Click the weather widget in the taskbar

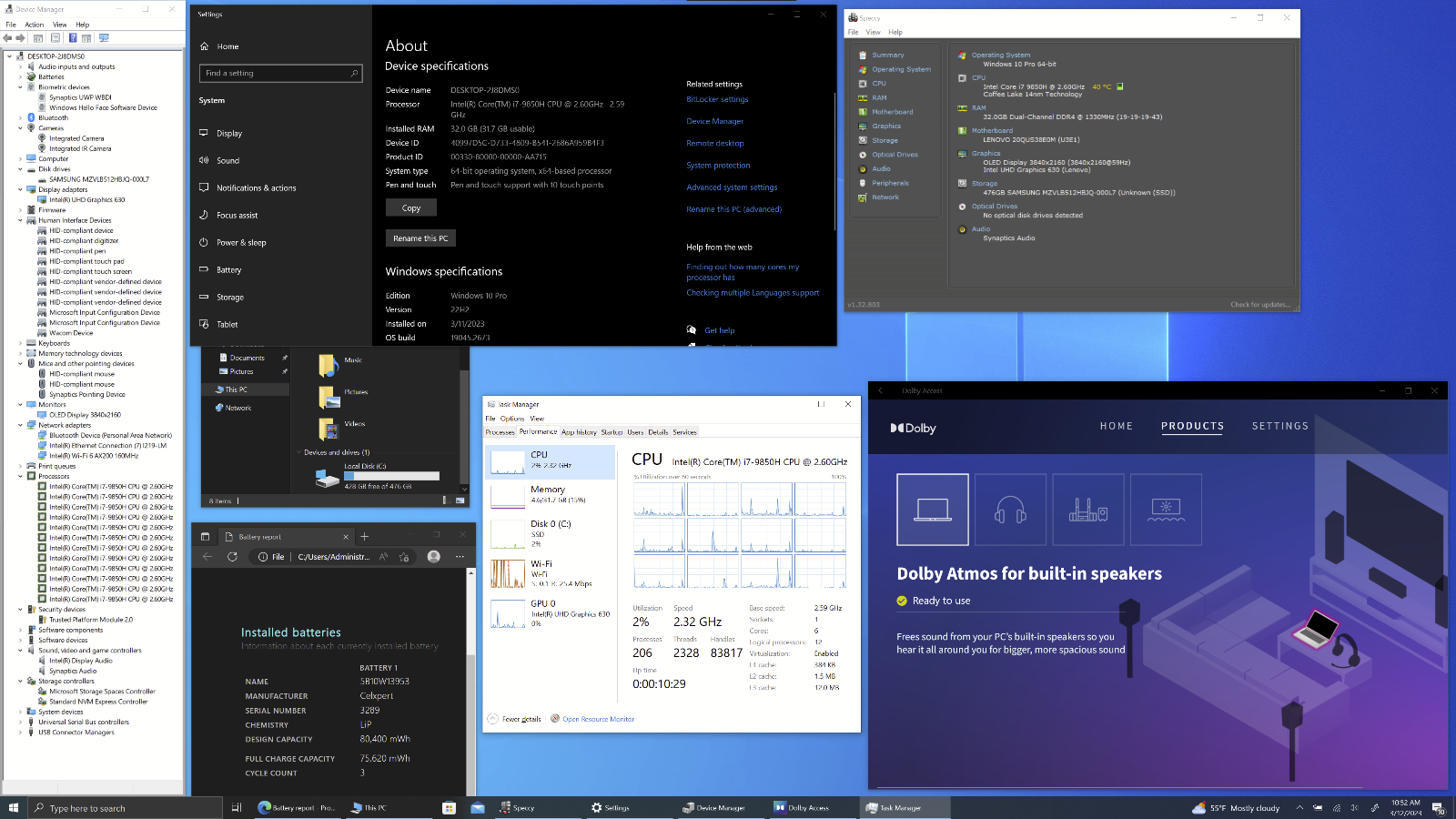tap(1236, 808)
